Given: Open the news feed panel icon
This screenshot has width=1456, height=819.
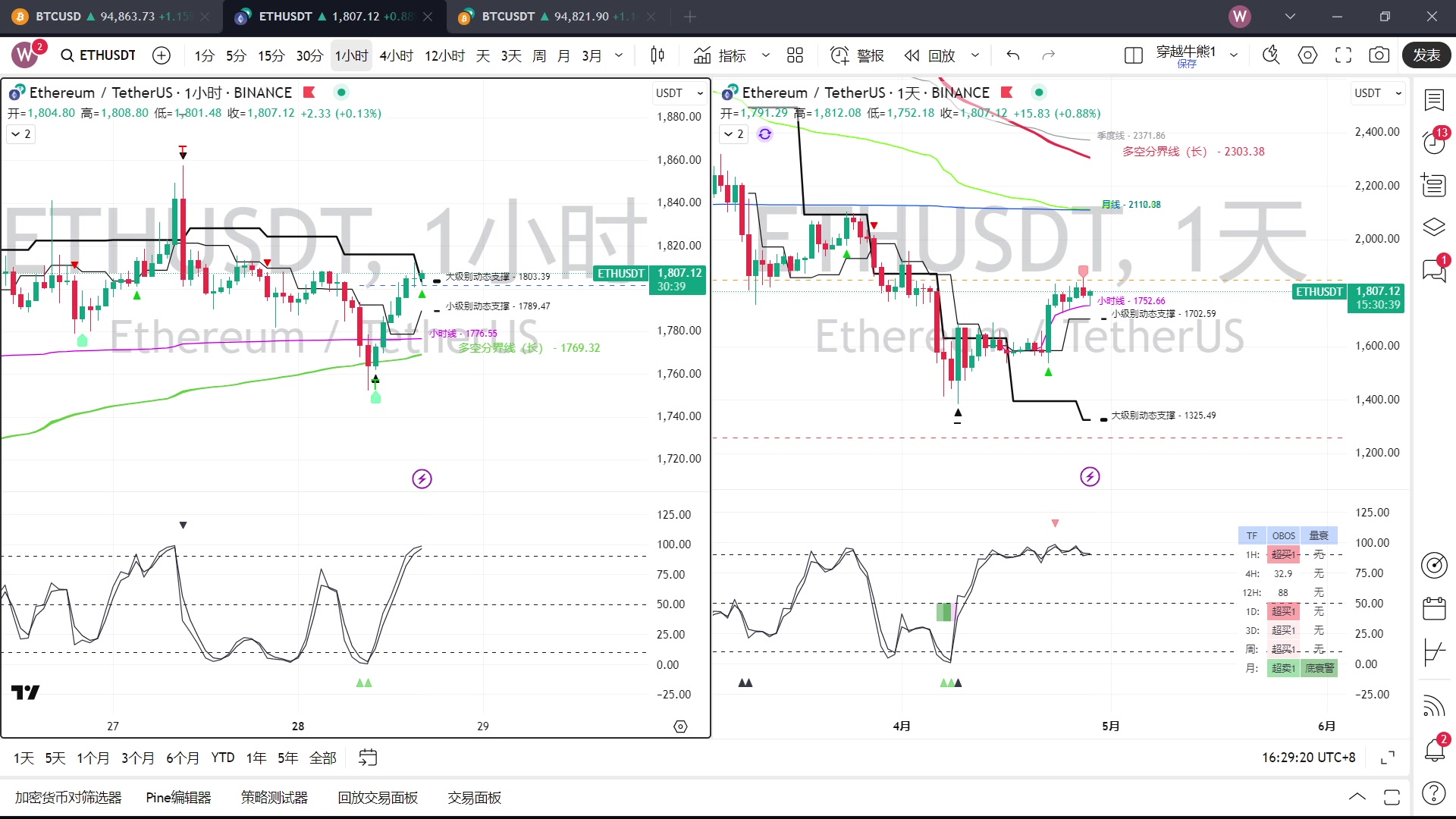Looking at the screenshot, I should [x=1433, y=184].
